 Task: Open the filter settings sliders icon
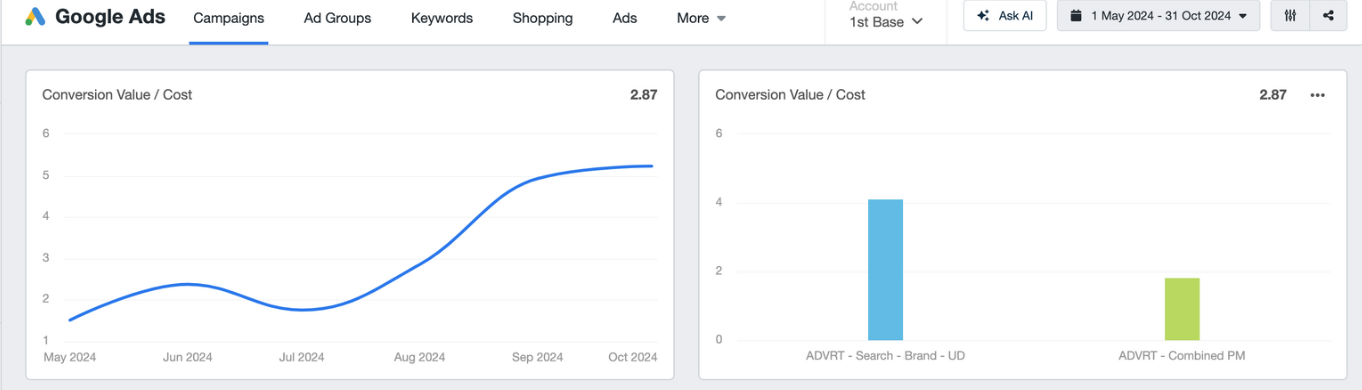tap(1291, 16)
